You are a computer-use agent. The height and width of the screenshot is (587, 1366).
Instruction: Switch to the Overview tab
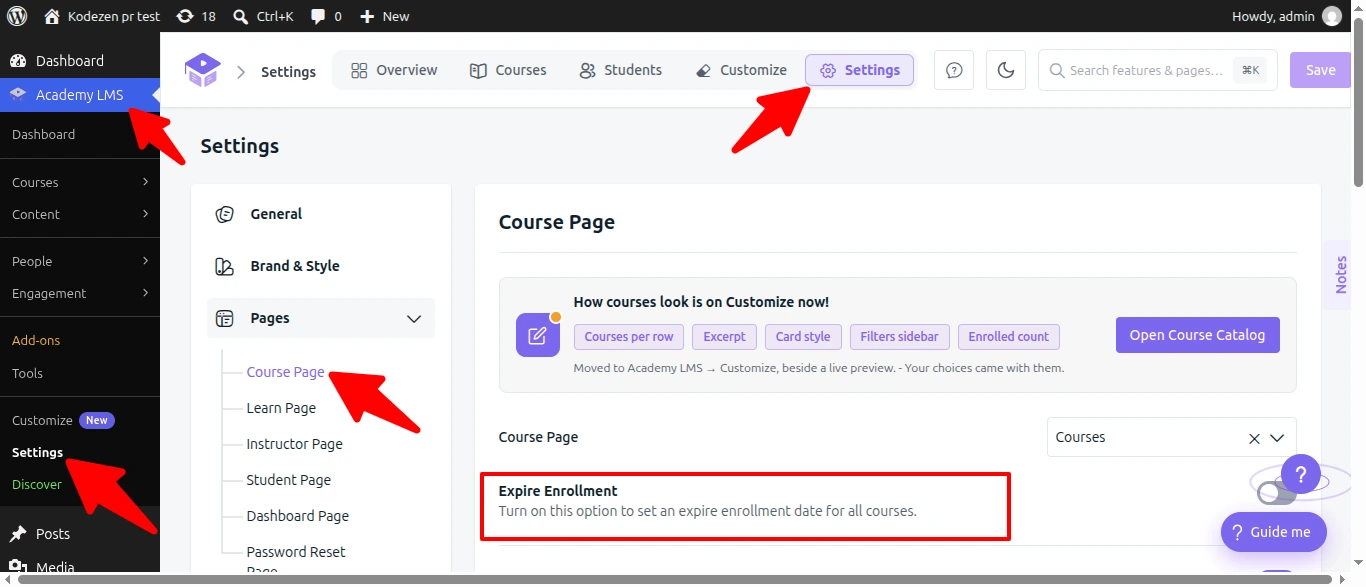click(394, 70)
